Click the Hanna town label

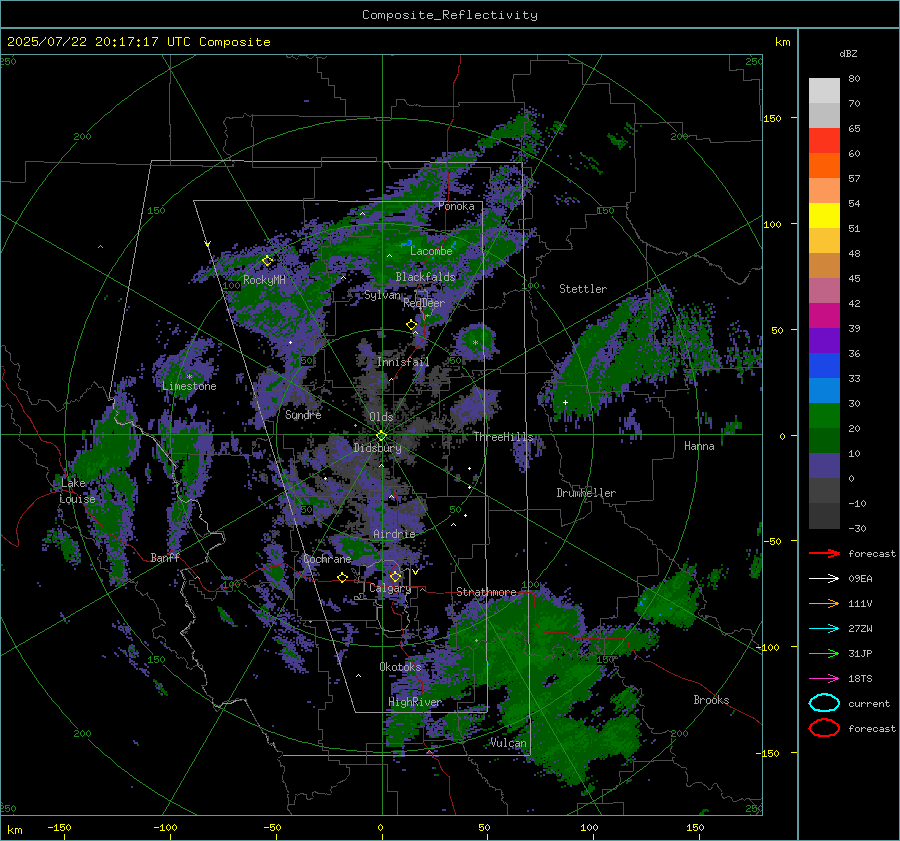tap(699, 446)
